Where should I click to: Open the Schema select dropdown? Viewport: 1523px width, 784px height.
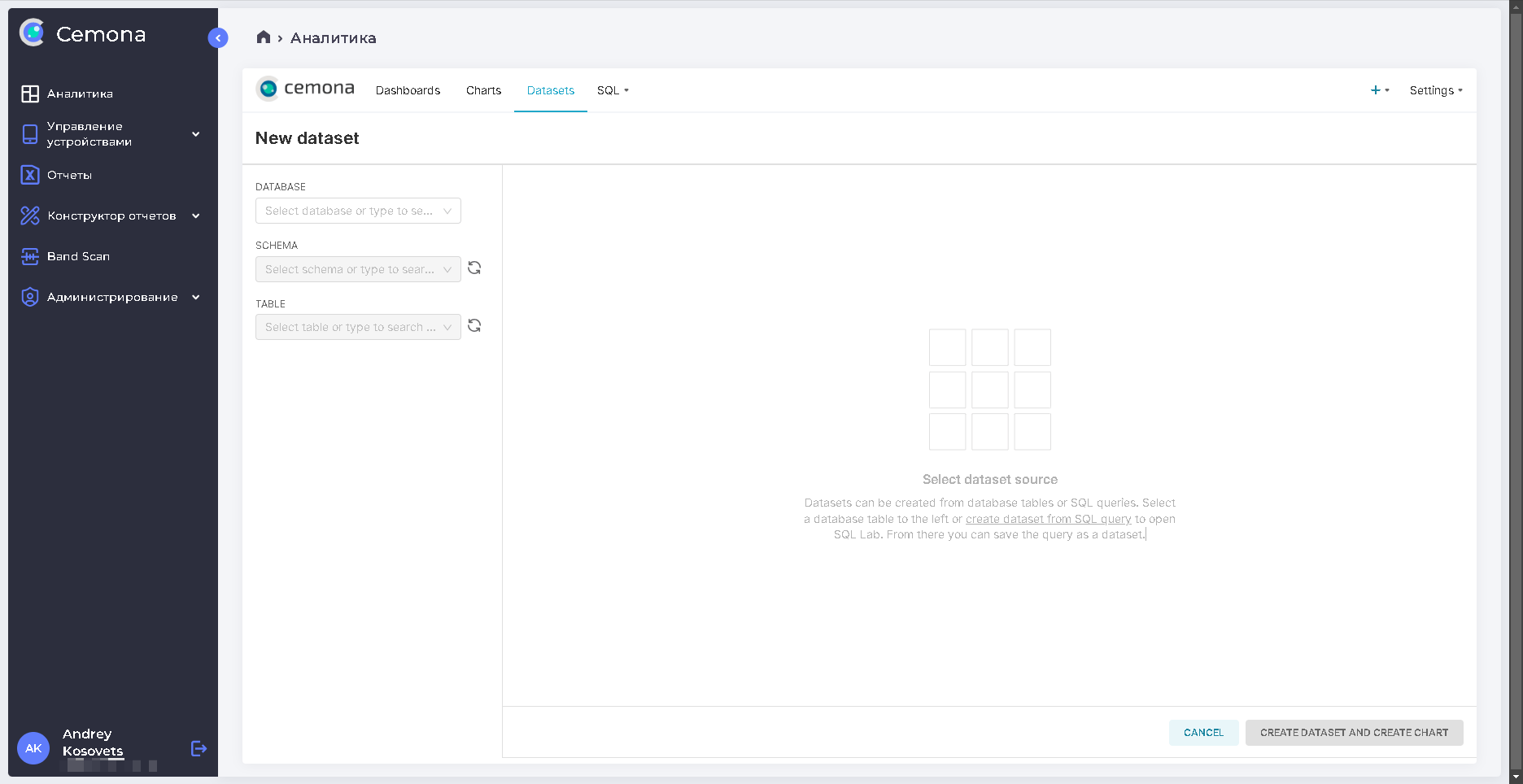[x=358, y=269]
